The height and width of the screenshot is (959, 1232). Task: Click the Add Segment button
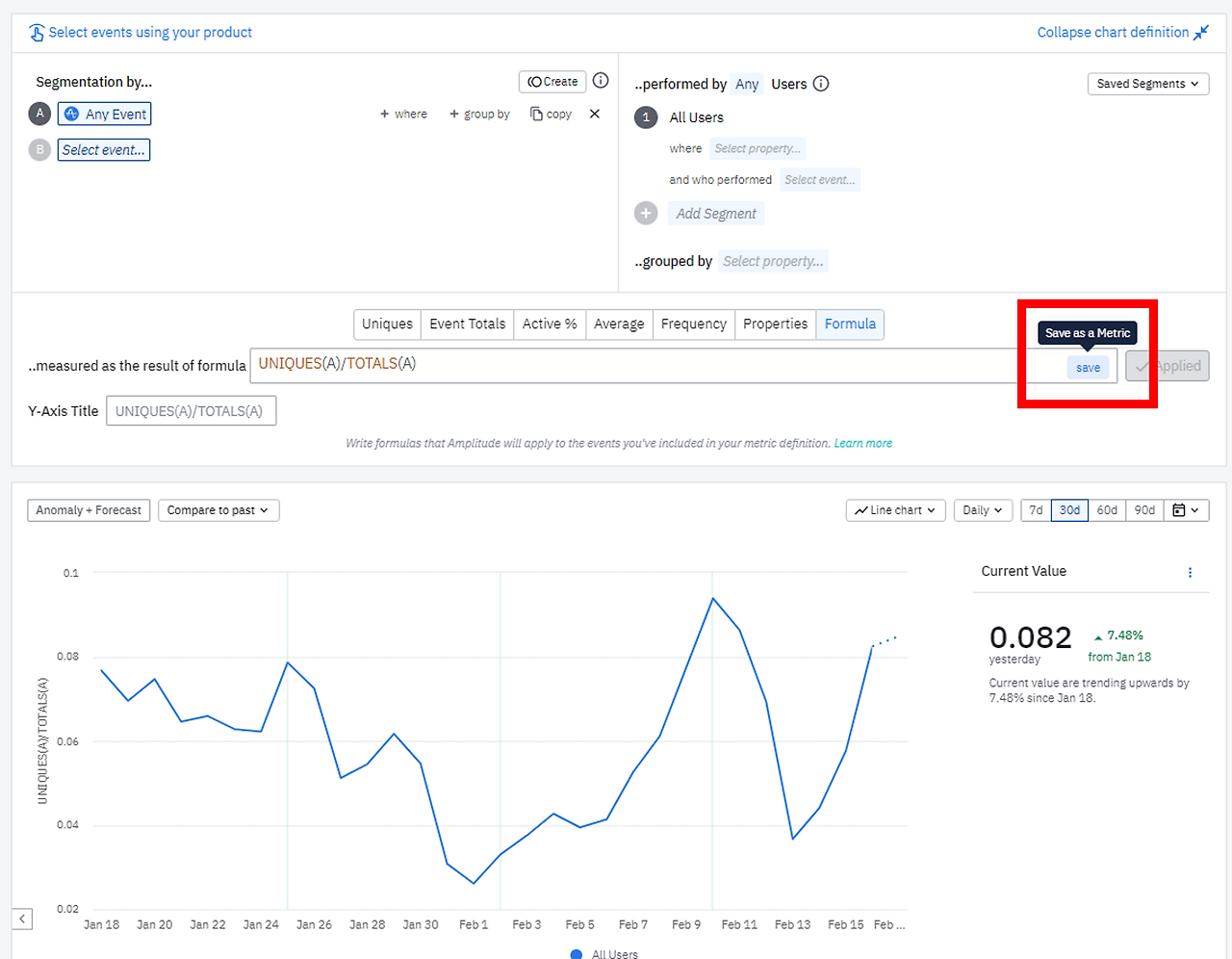point(716,214)
